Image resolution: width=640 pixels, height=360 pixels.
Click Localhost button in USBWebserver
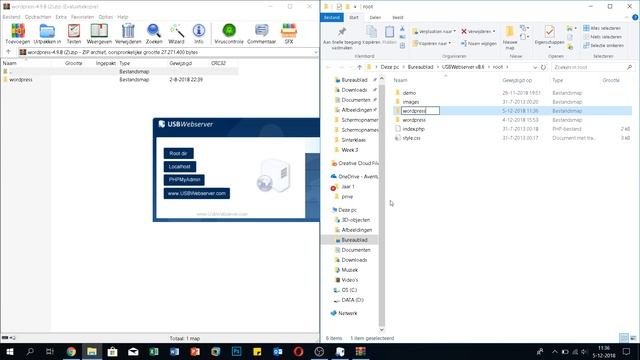(180, 167)
